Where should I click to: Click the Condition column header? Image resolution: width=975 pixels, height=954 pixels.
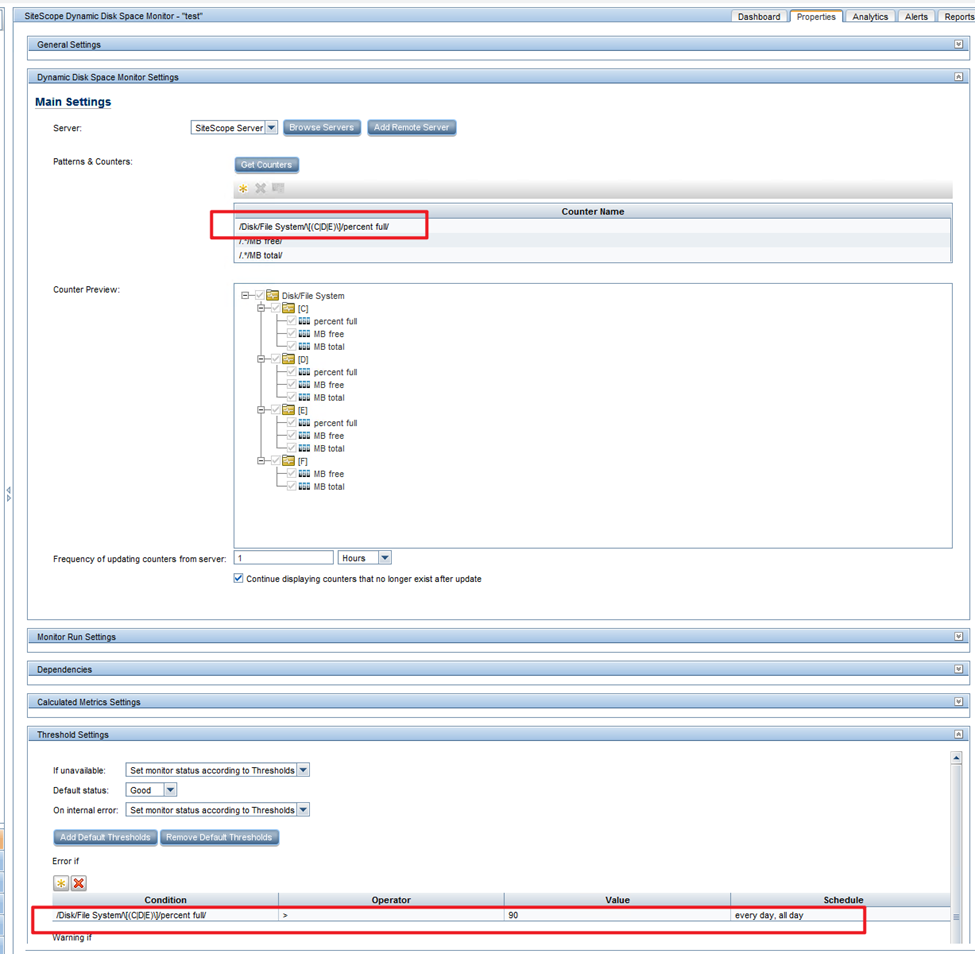[x=165, y=900]
